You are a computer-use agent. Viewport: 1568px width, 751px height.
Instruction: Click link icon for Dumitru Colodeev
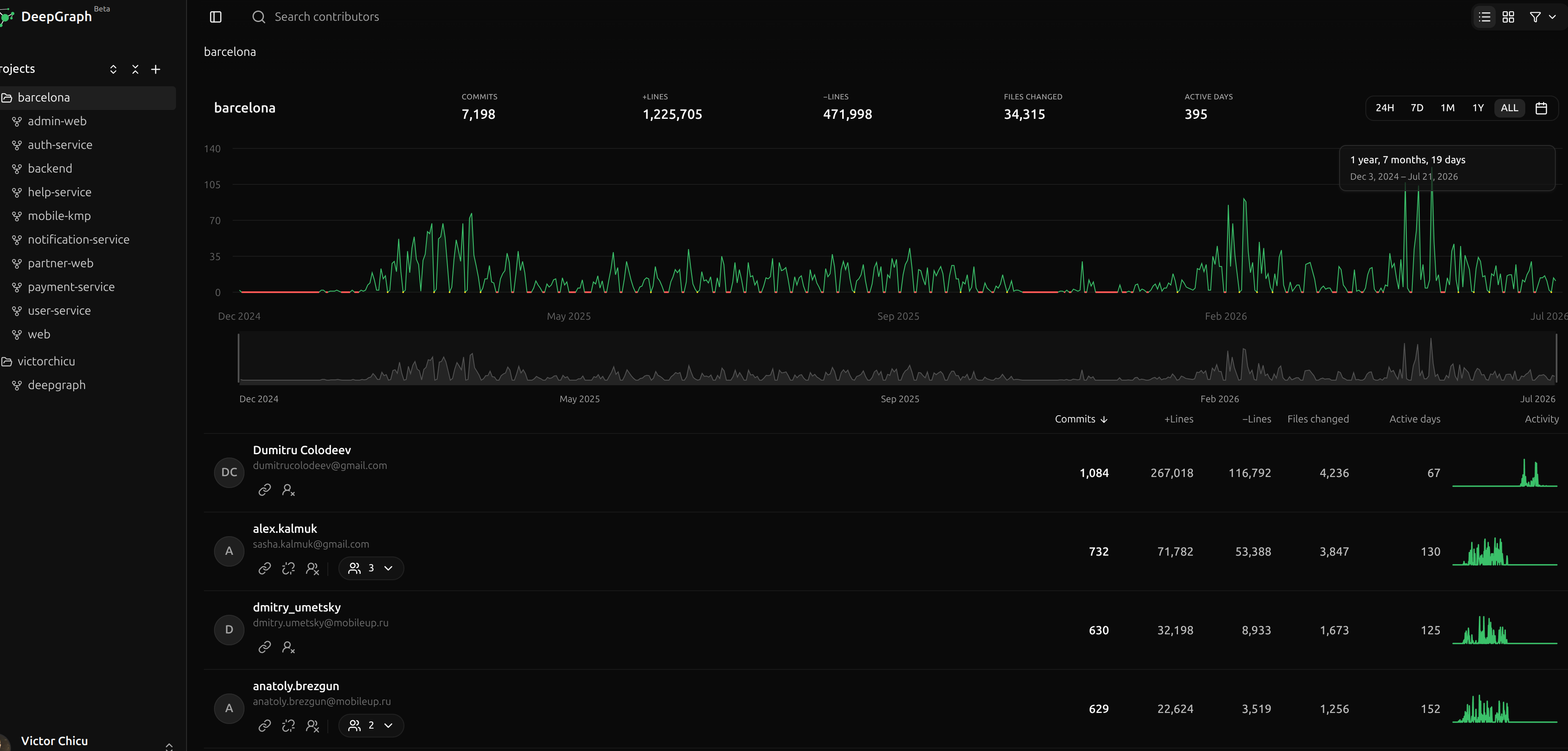(x=264, y=490)
